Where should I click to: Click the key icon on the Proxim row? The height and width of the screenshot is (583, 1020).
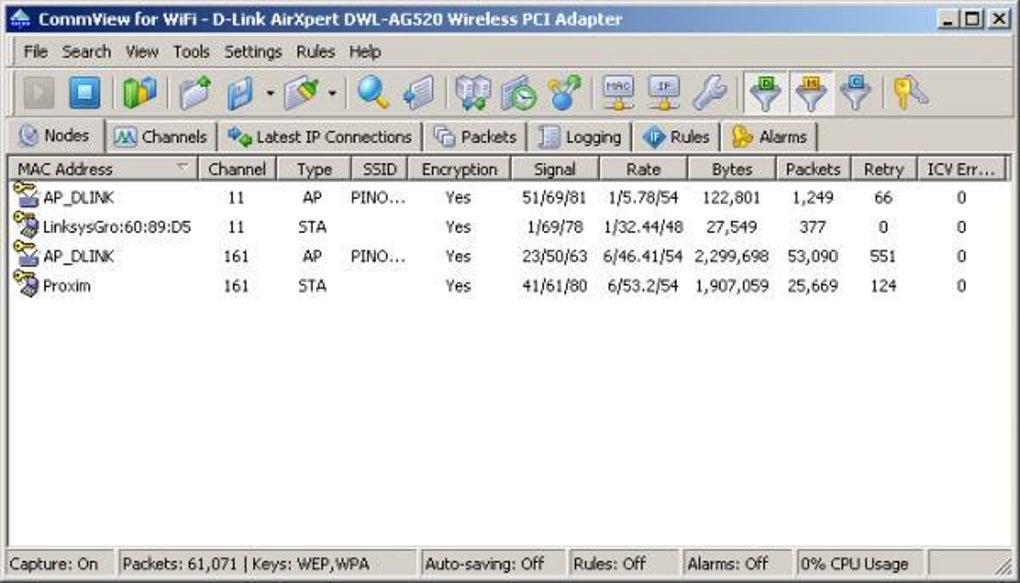point(26,284)
